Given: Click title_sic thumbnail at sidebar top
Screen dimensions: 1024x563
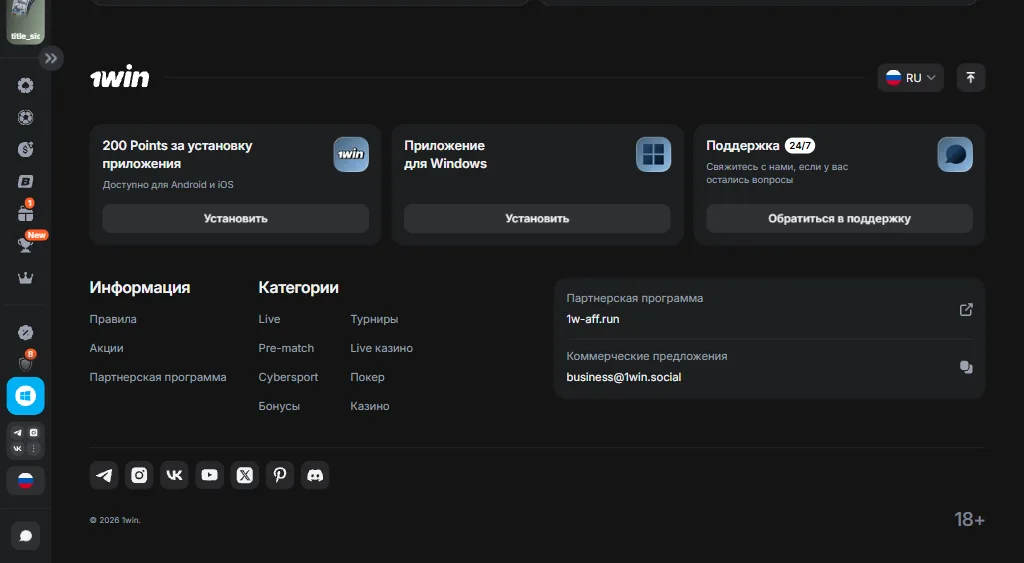Looking at the screenshot, I should click(x=25, y=22).
